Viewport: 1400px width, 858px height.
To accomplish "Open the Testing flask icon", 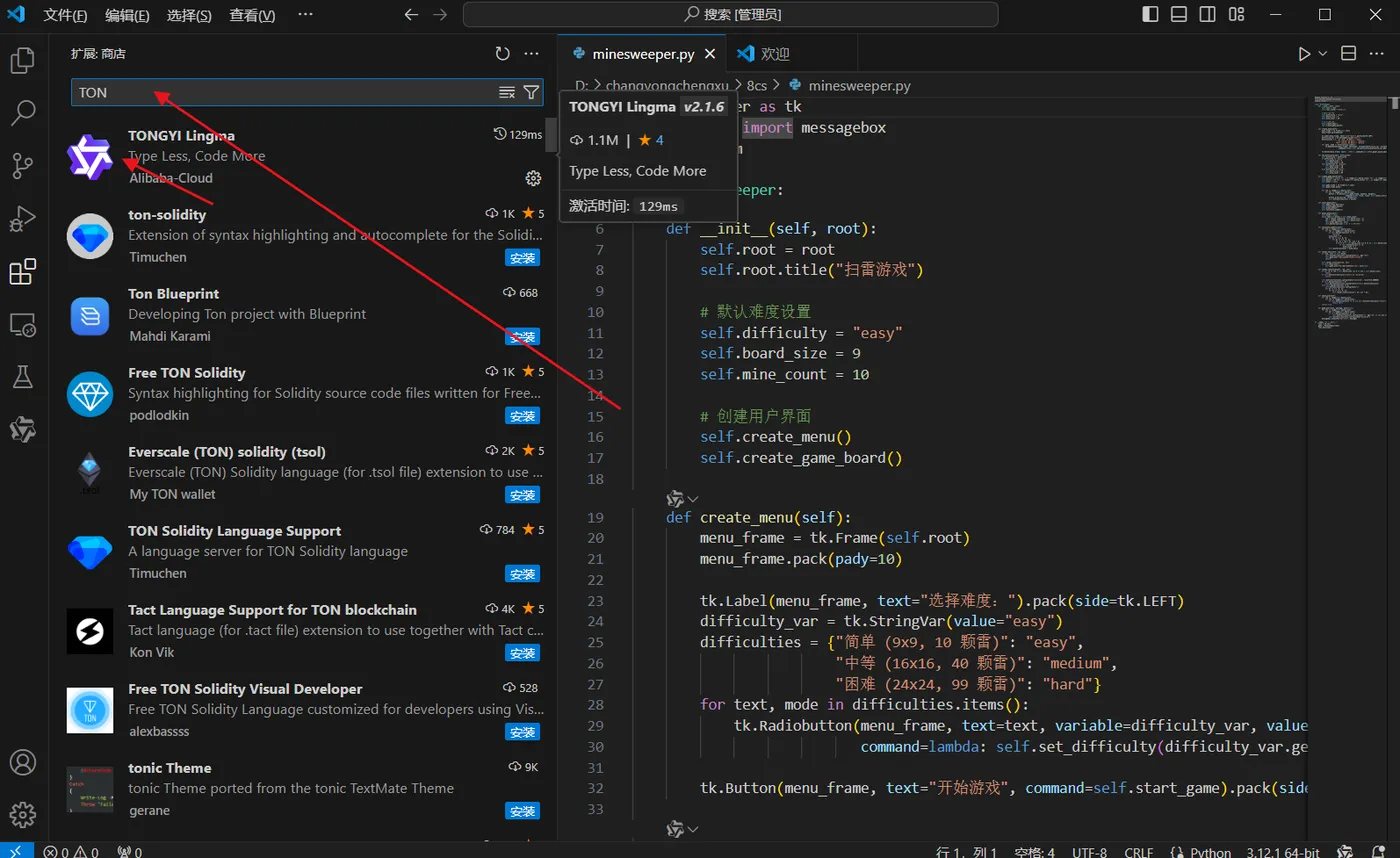I will (23, 377).
